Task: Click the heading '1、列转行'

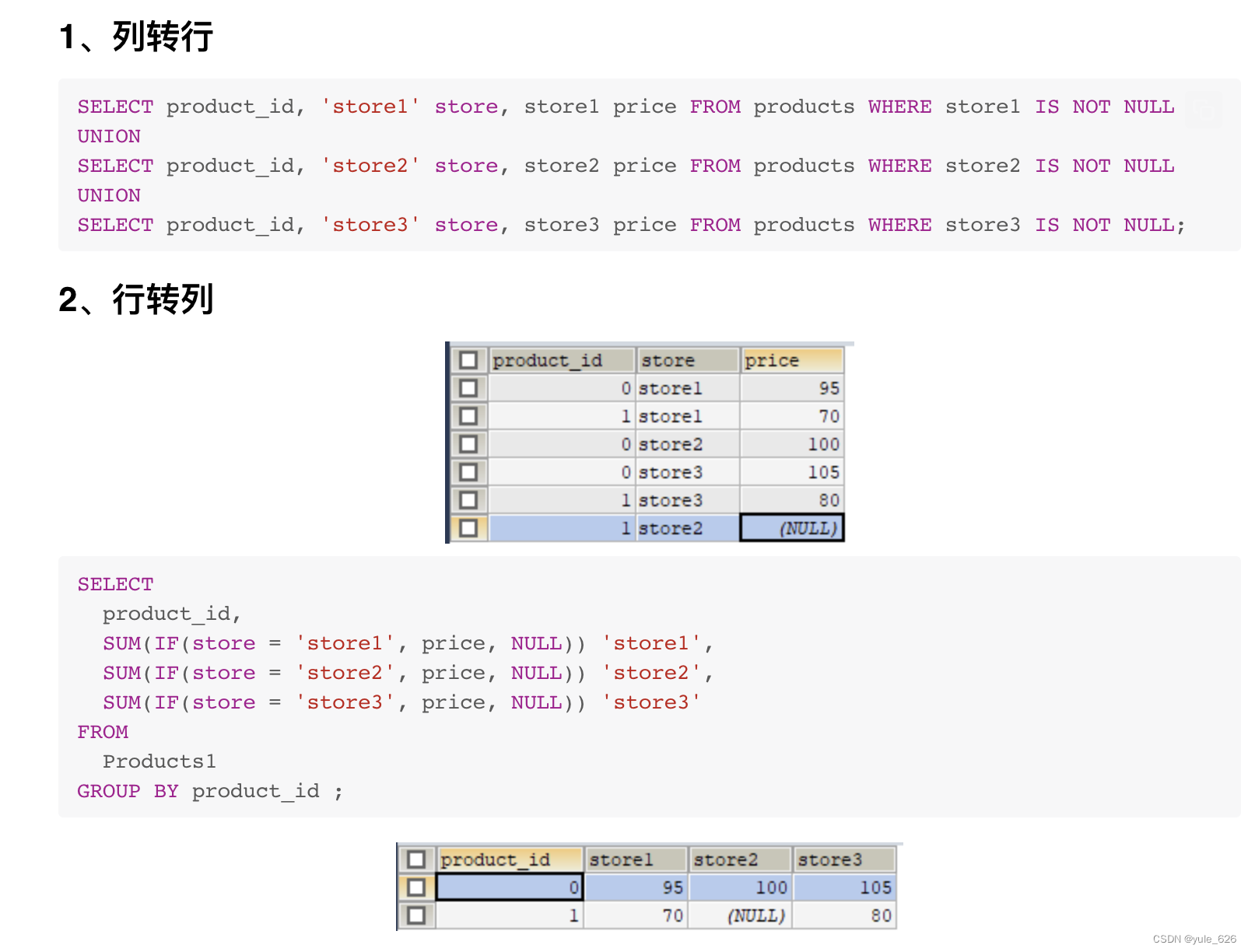Action: (x=136, y=37)
